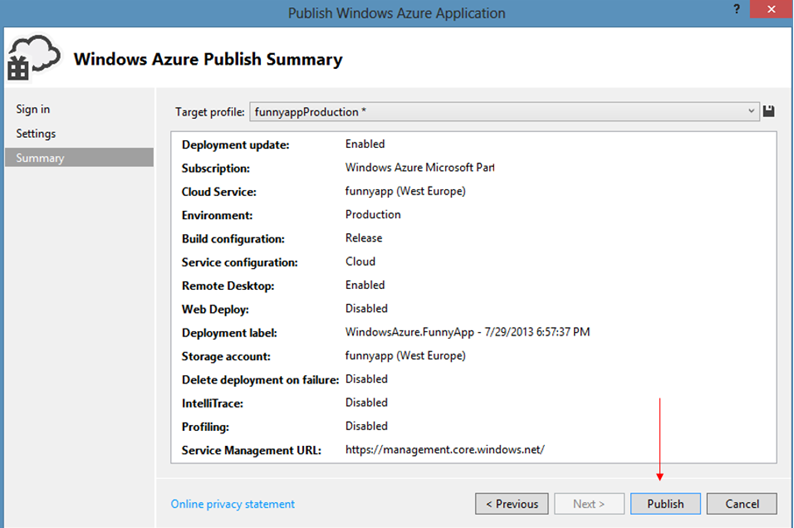Click the Web Deploy Disabled value

366,309
